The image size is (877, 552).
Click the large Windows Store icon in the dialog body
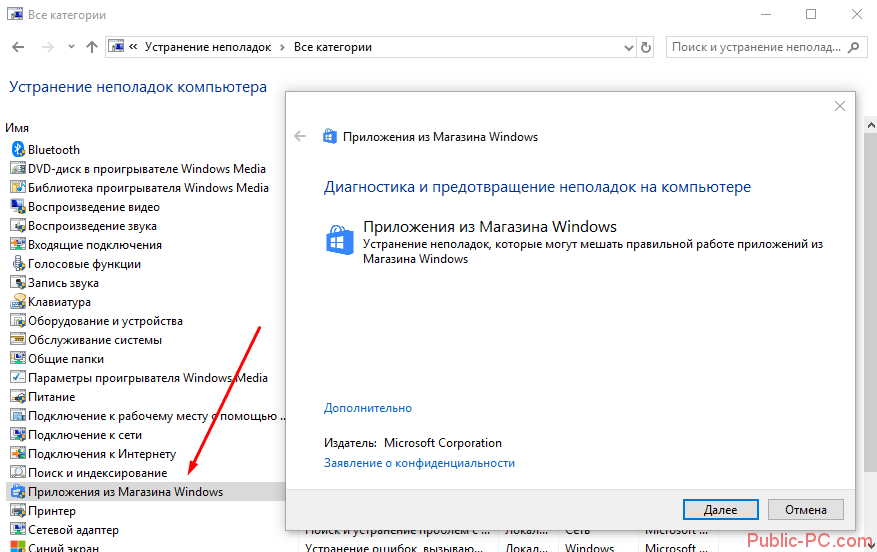[340, 240]
